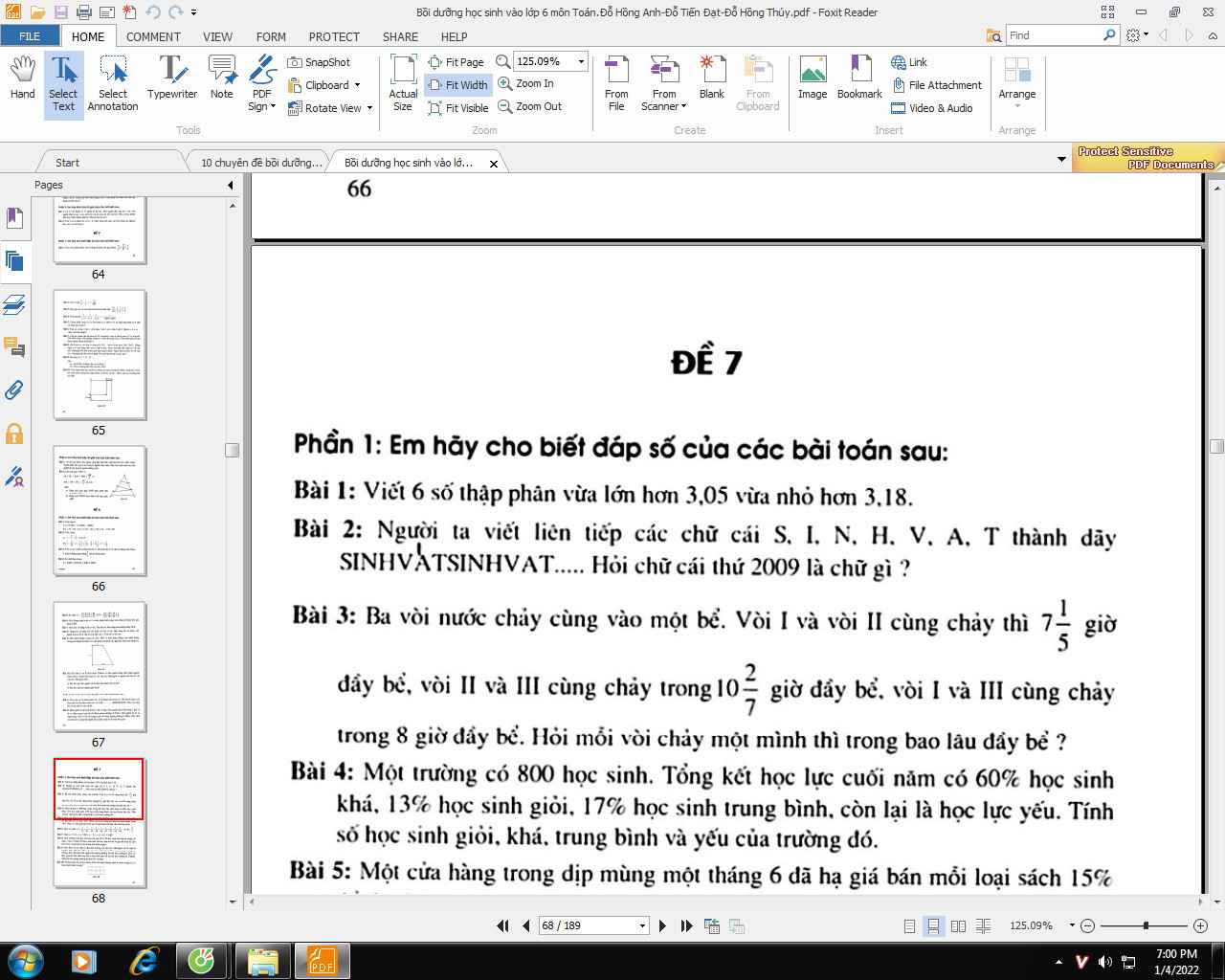Expand the Clipboard dropdown
The image size is (1225, 980).
[x=357, y=85]
